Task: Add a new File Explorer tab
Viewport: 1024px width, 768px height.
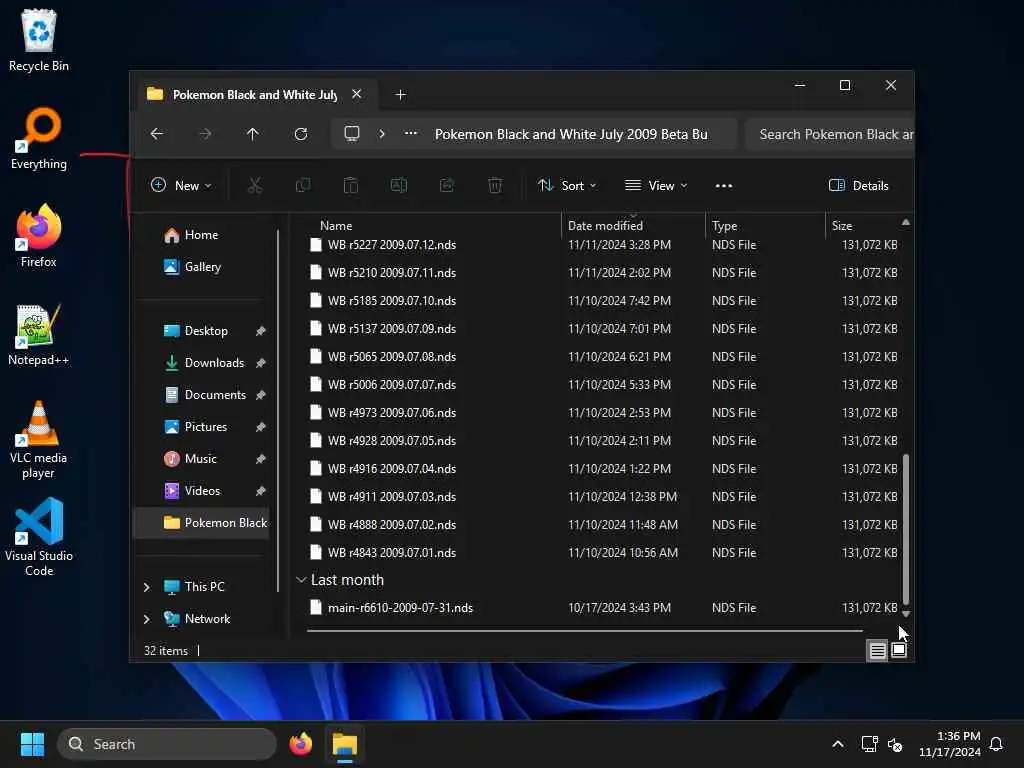Action: click(x=400, y=95)
